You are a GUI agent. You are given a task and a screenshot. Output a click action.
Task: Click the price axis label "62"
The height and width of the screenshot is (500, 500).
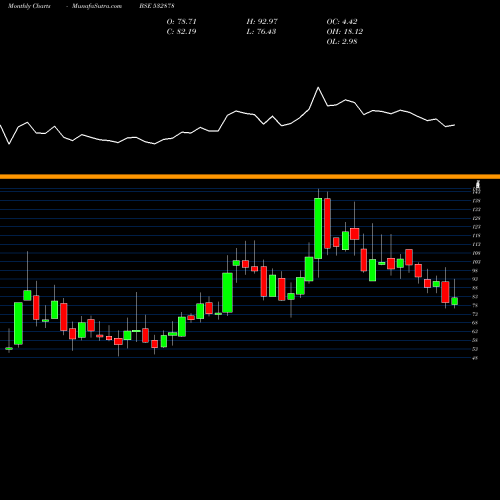[x=476, y=331]
